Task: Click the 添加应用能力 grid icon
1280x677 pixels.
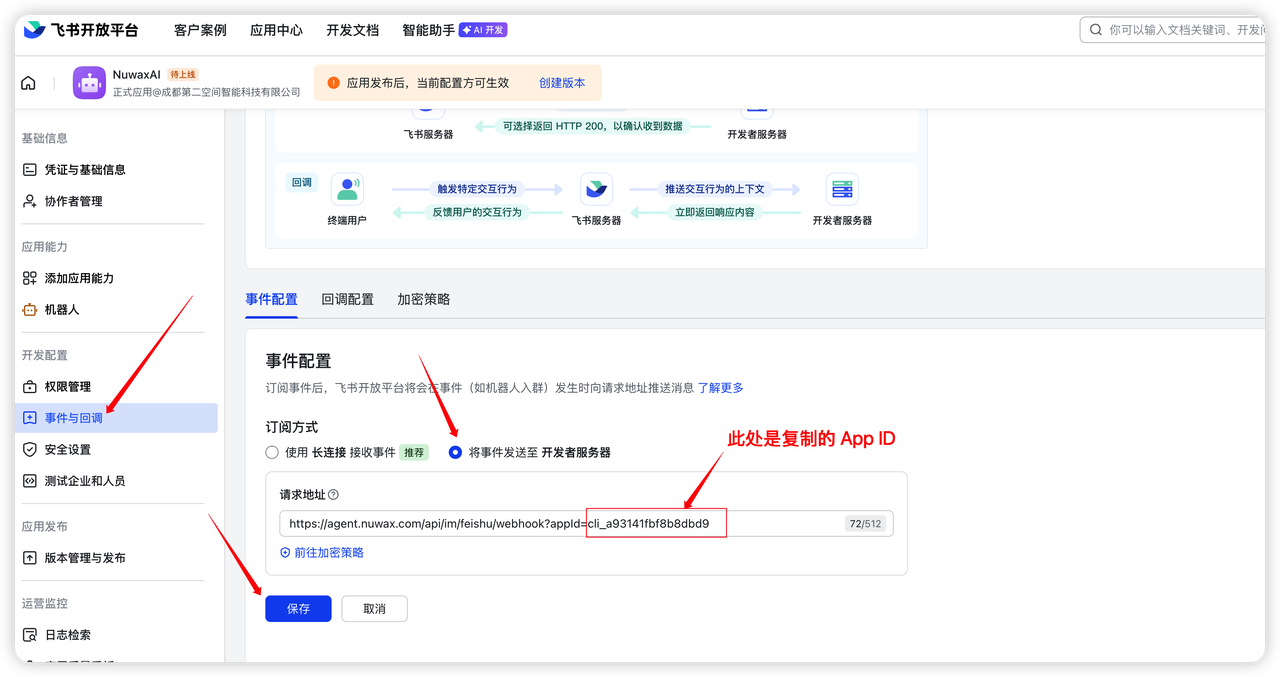Action: point(30,278)
